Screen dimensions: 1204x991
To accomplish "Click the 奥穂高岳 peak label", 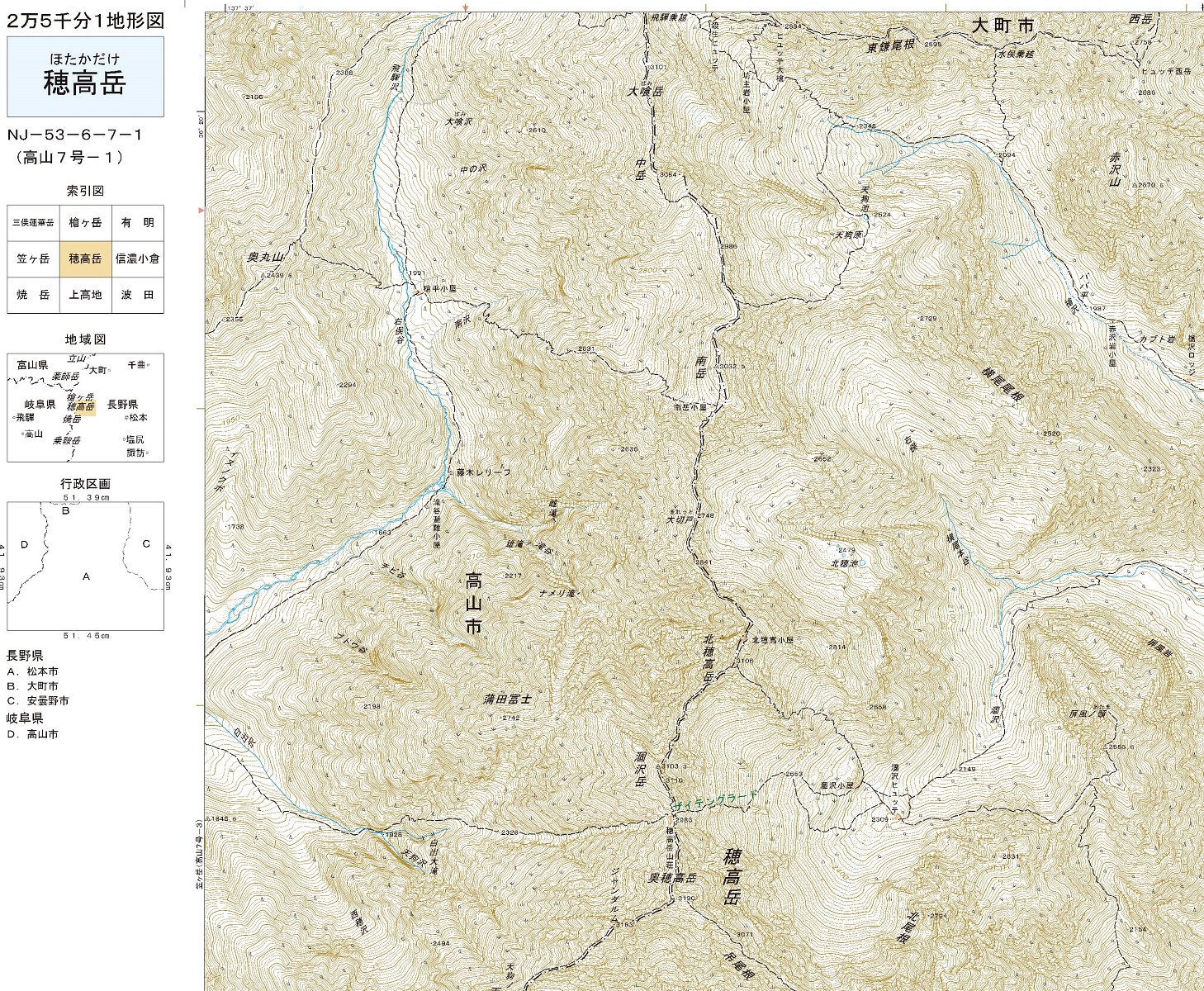I will pos(673,877).
